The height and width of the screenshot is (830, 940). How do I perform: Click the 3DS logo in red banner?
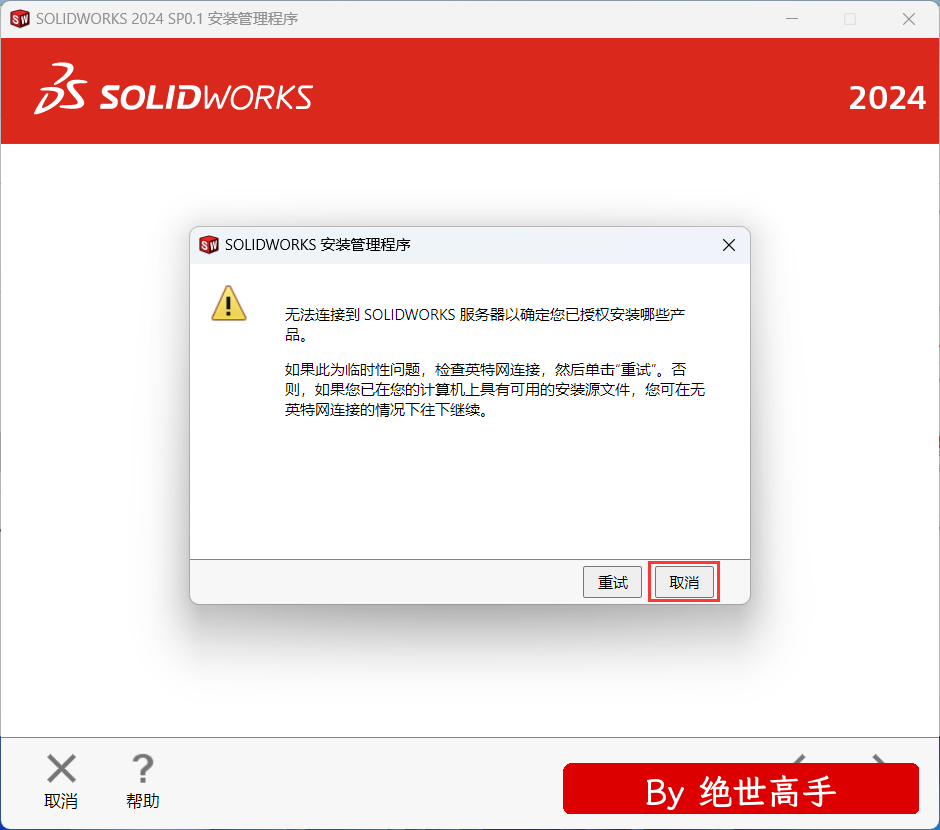61,89
